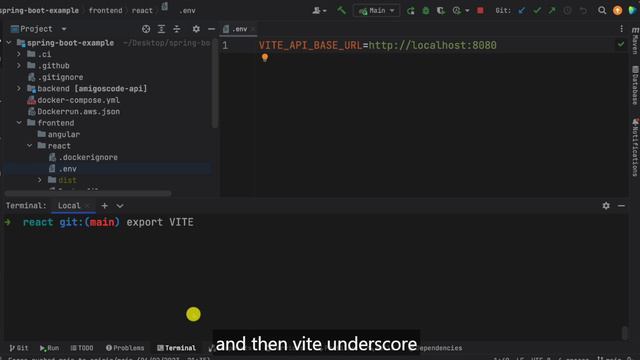Click react in breadcrumb path
The height and width of the screenshot is (360, 640).
click(x=142, y=11)
